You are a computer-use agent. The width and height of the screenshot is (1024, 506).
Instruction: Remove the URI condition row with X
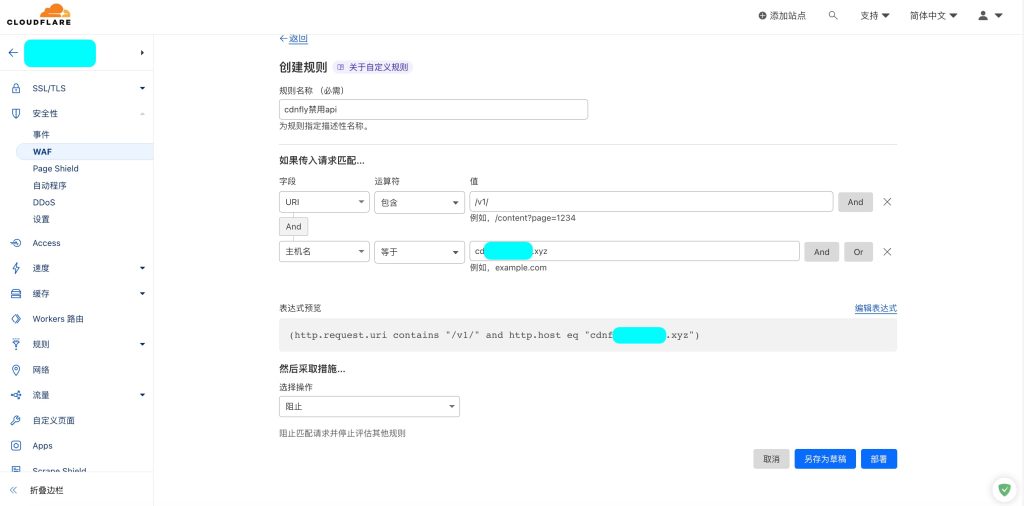(887, 202)
